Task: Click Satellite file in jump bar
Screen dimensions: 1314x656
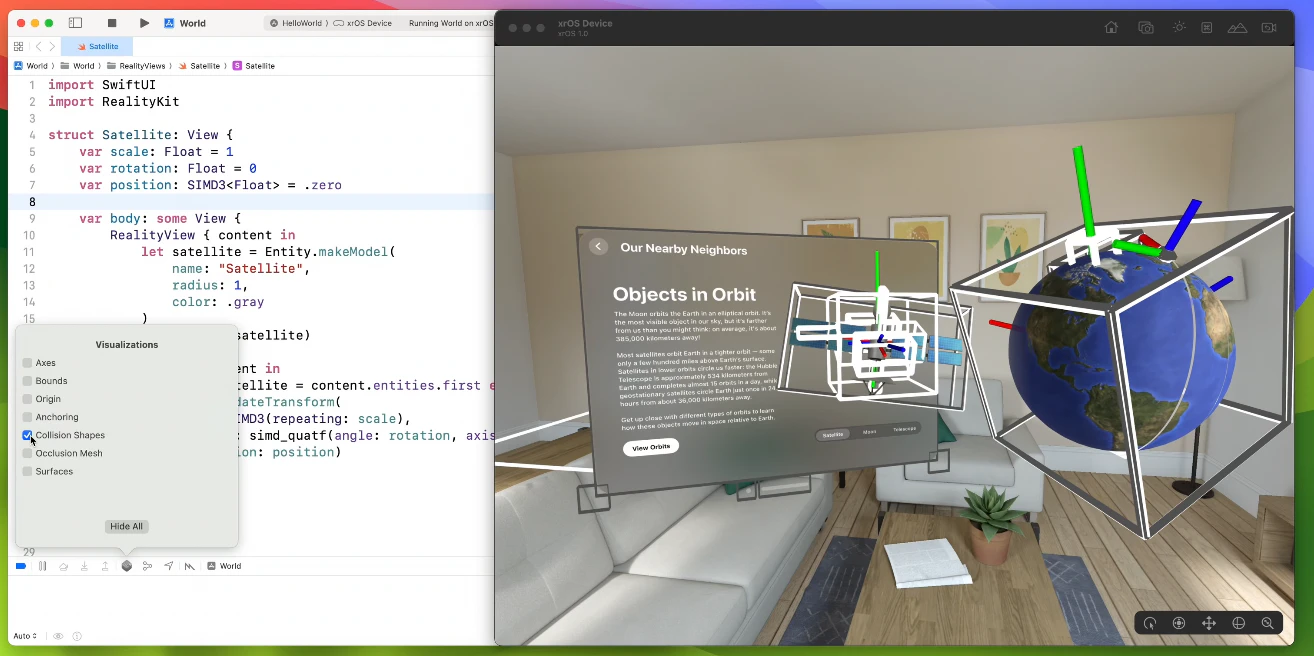Action: (199, 65)
